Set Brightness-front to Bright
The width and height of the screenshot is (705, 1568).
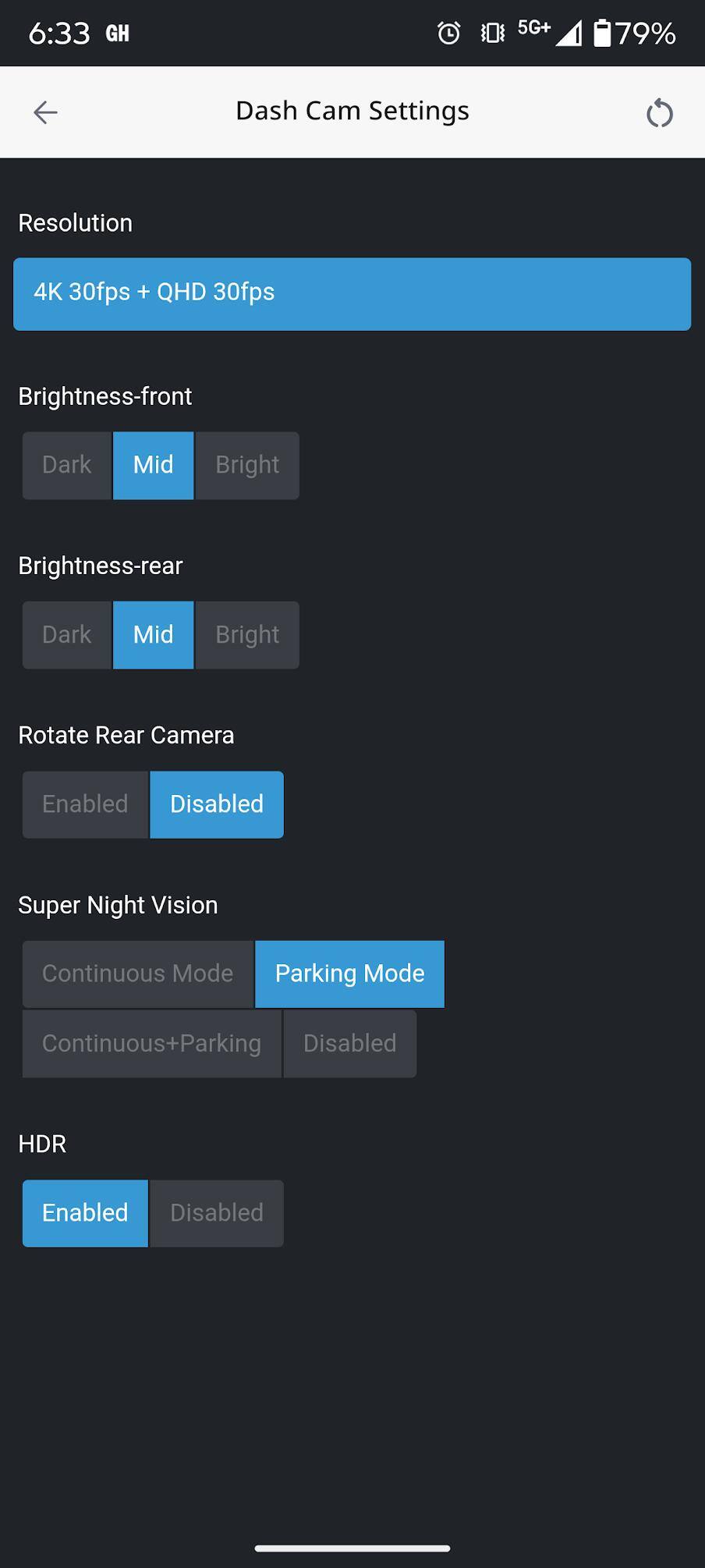click(x=247, y=465)
